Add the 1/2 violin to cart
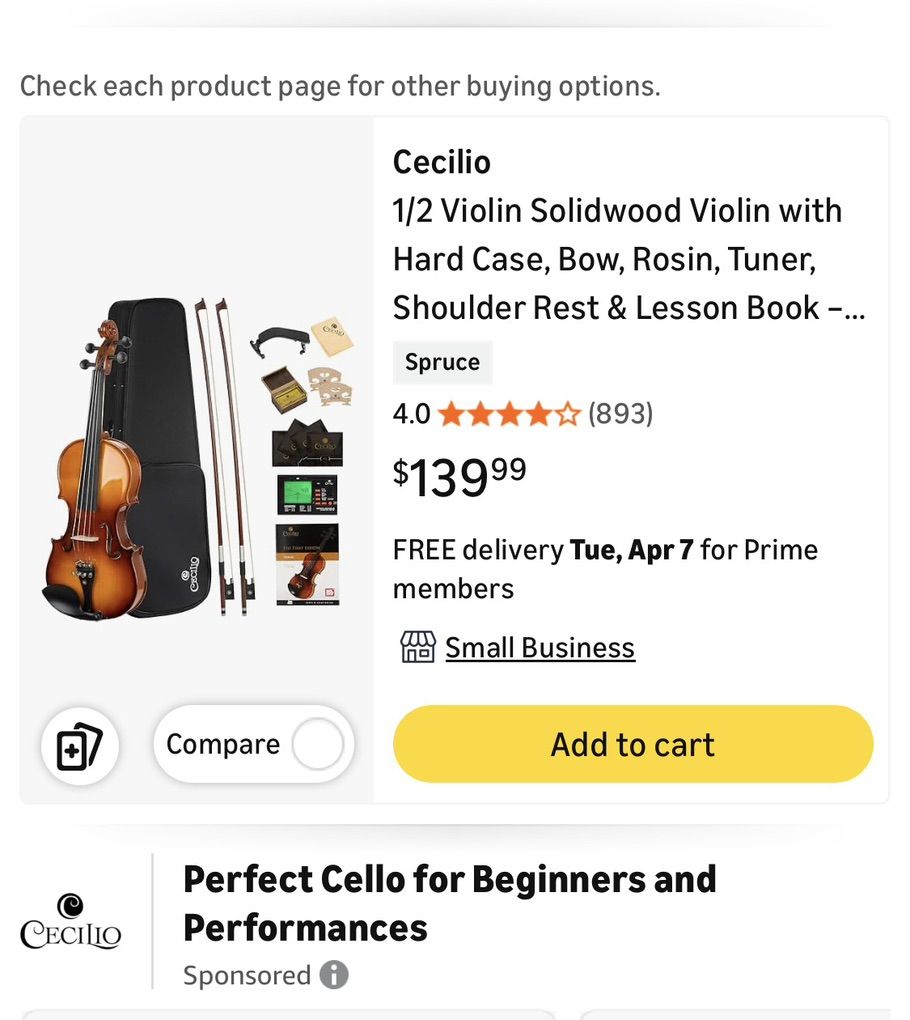The image size is (910, 1020). 632,744
